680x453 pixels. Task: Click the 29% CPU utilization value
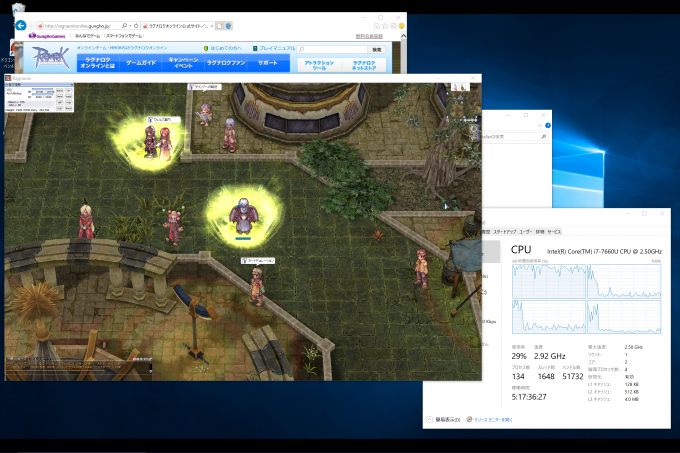click(519, 356)
